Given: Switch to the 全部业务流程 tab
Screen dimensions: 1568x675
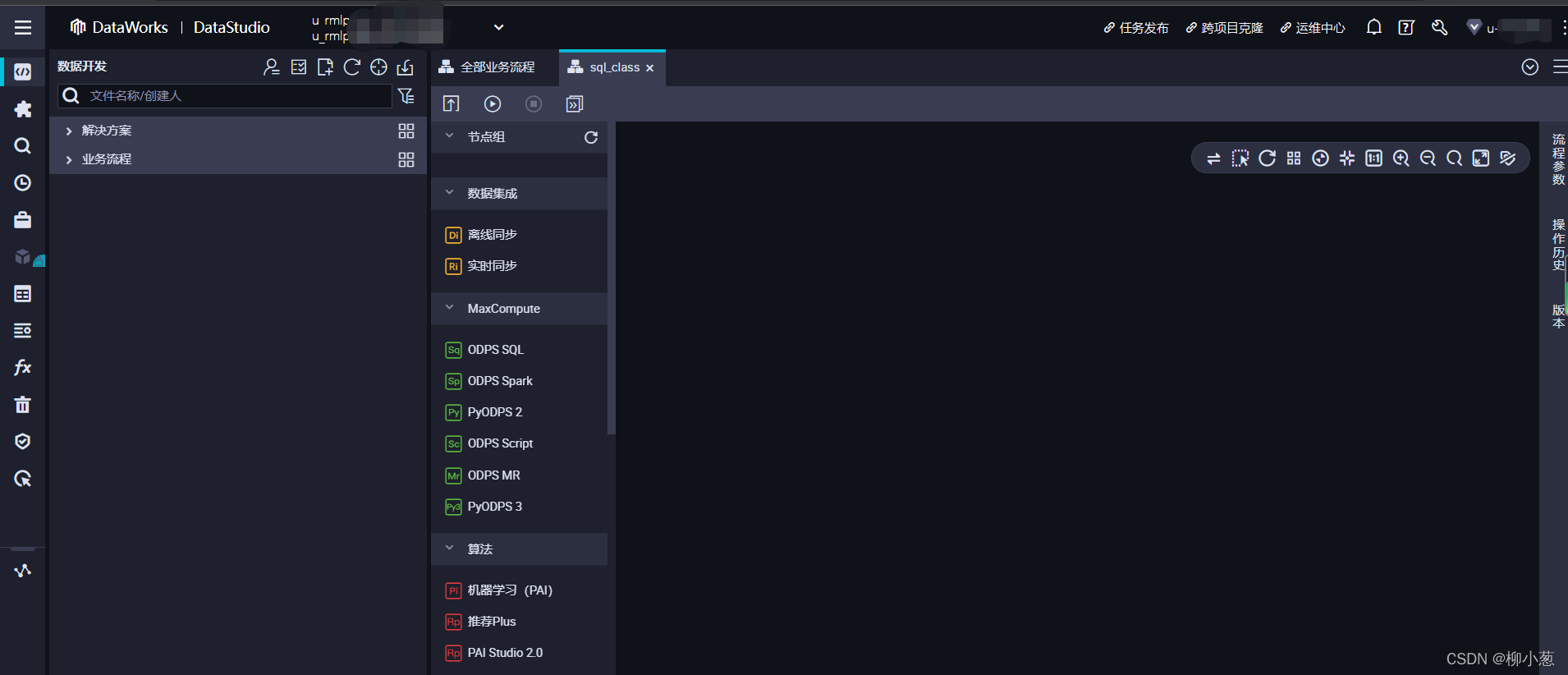Looking at the screenshot, I should pyautogui.click(x=487, y=67).
